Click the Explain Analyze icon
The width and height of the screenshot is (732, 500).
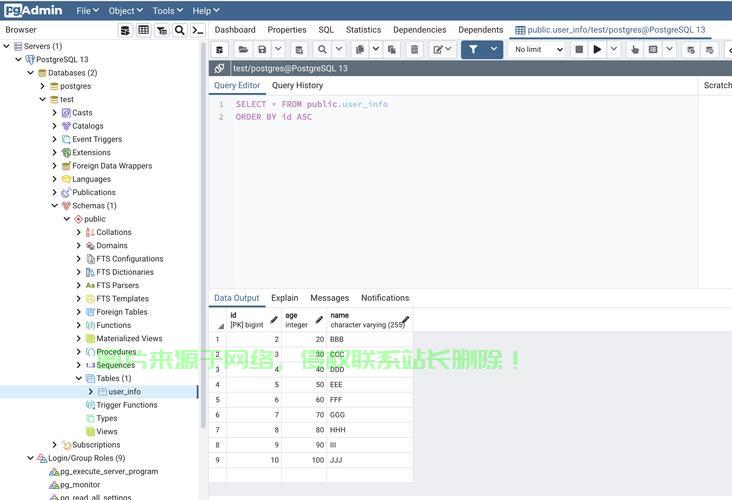coord(653,49)
